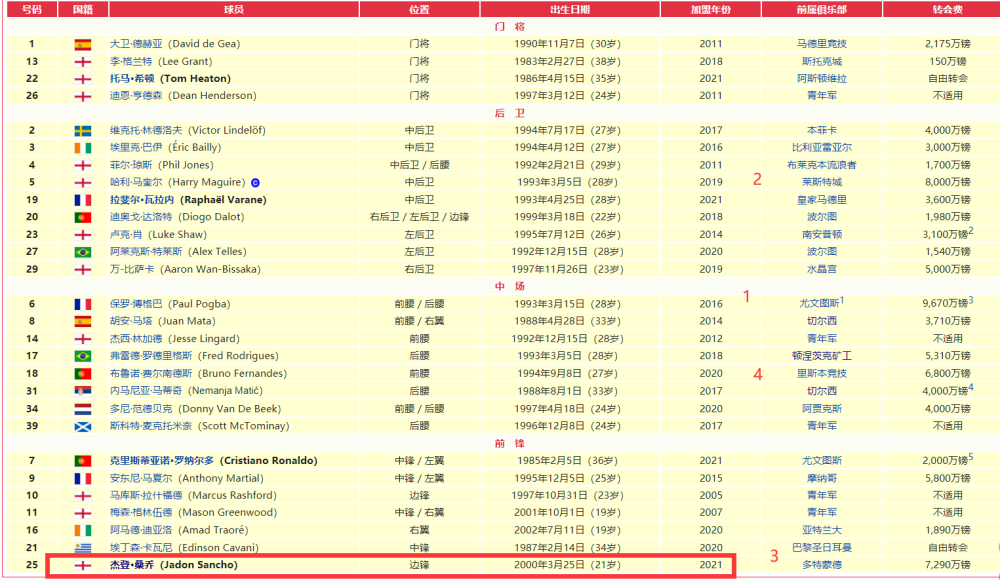This screenshot has height=580, width=1000.
Task: Click the Portugal flag beside Cristiano Ronaldo
Action: [83, 461]
